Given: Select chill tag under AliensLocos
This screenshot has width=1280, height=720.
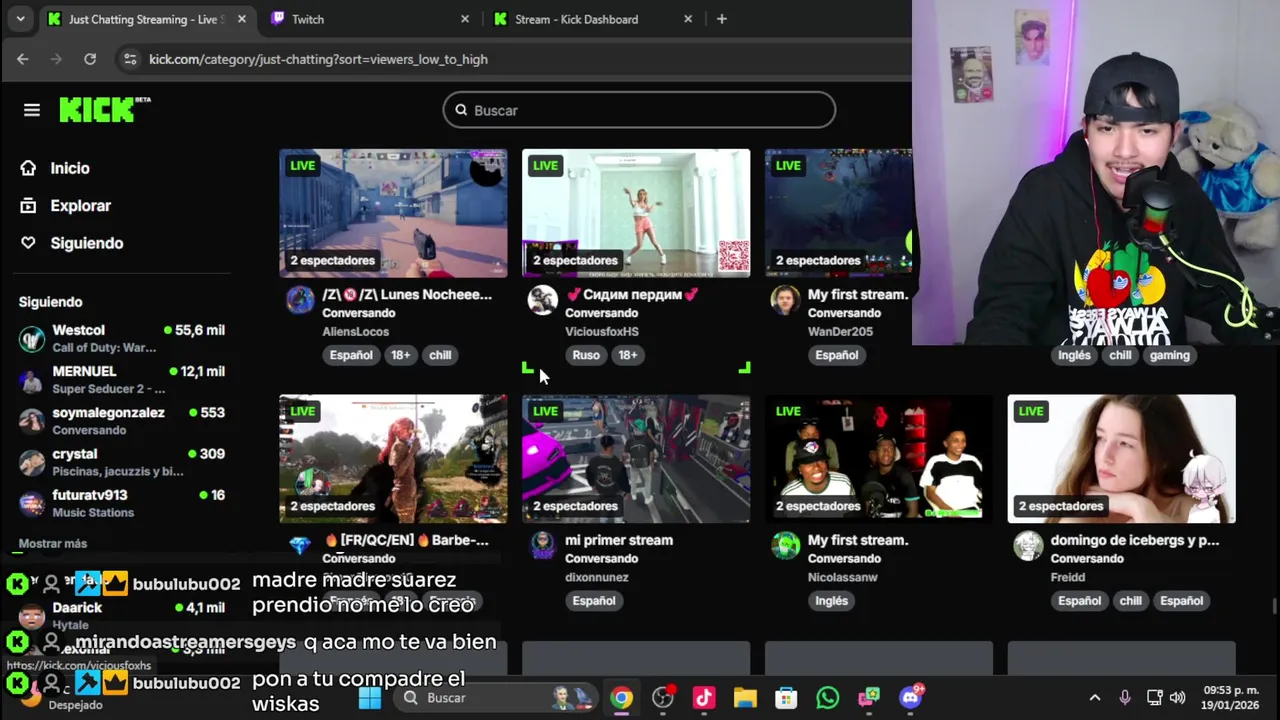Looking at the screenshot, I should pos(440,355).
